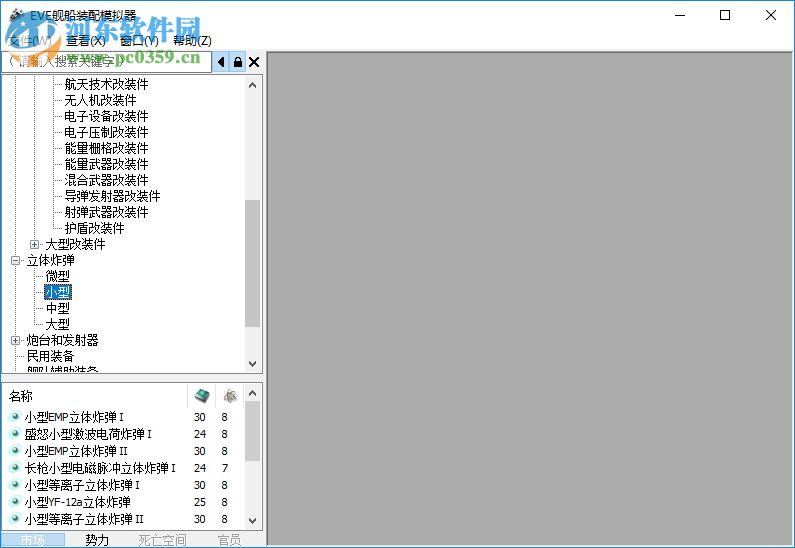Viewport: 795px width, 548px height.
Task: Select the item 小型等离子立体炸弹 I
Action: click(x=82, y=485)
